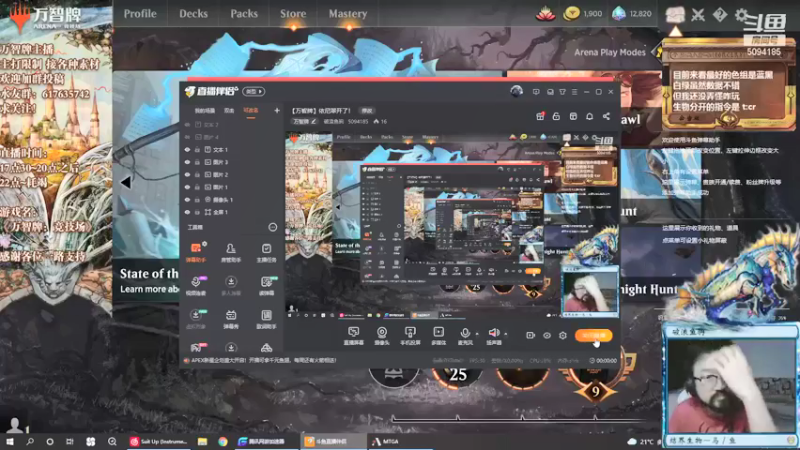Screen dimensions: 800x450
Task: Expand microphone options arrow
Action: click(477, 334)
